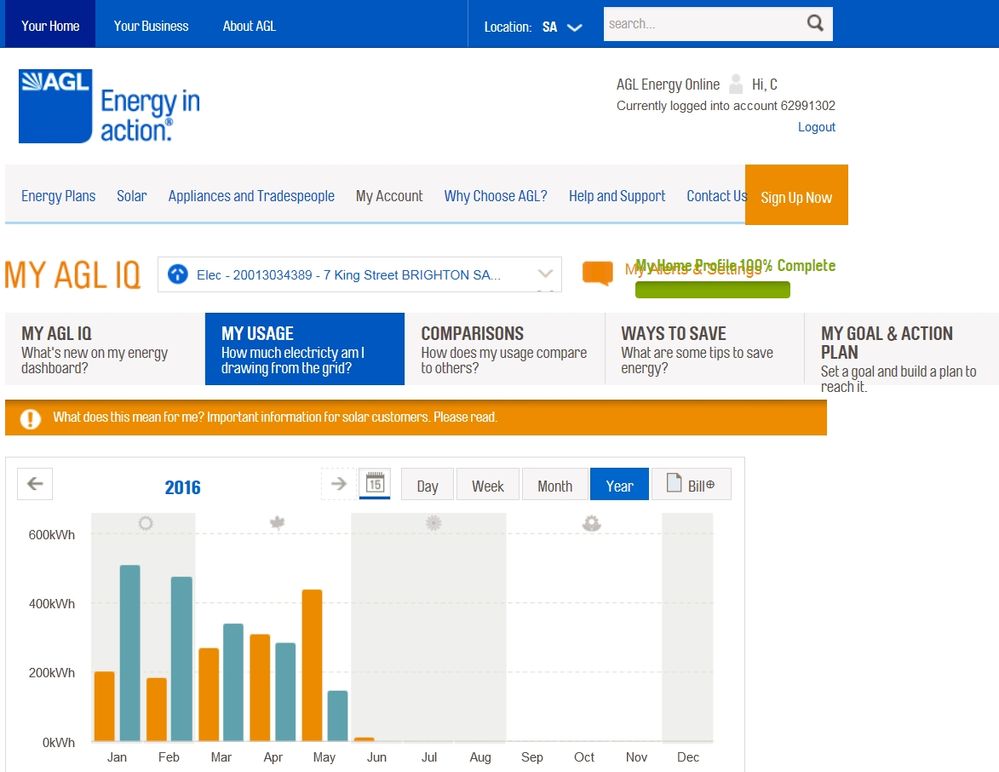Click the green Home Profile progress bar
999x772 pixels.
712,290
